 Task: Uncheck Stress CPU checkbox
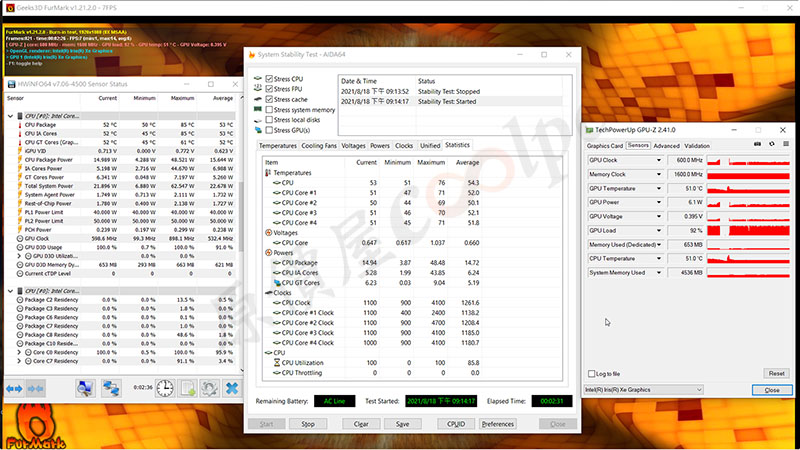(269, 79)
